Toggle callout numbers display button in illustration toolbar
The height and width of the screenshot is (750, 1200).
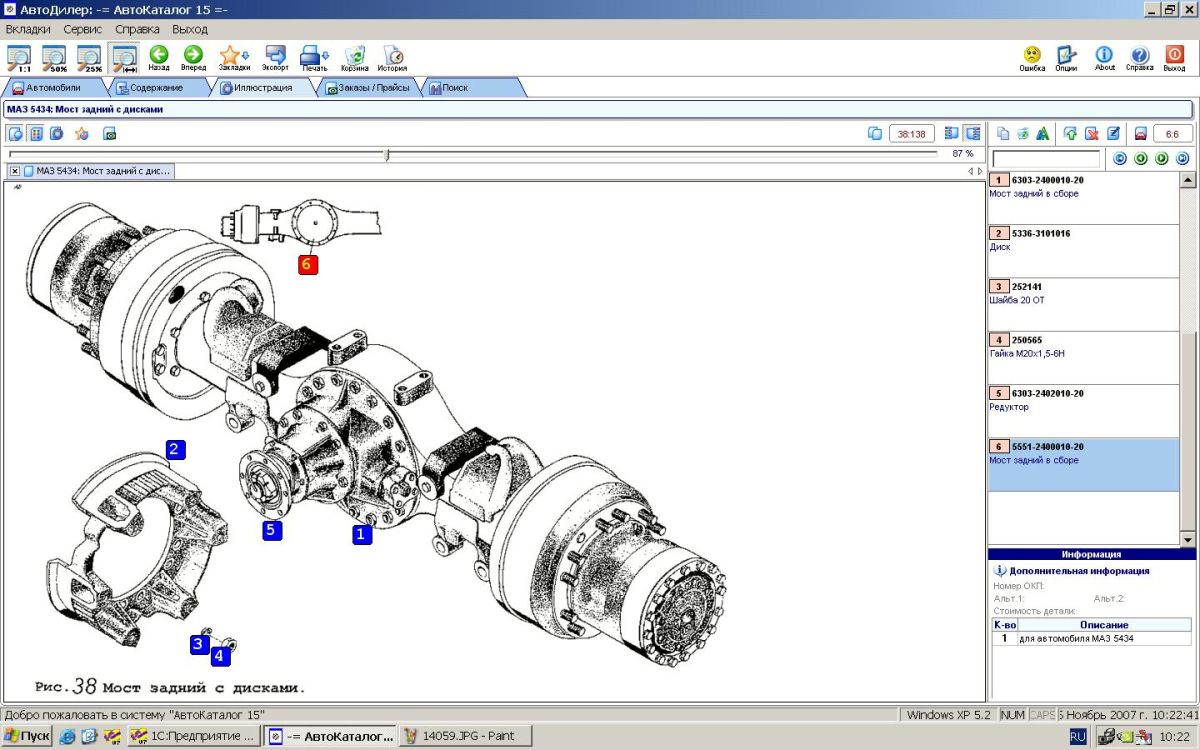(x=36, y=133)
